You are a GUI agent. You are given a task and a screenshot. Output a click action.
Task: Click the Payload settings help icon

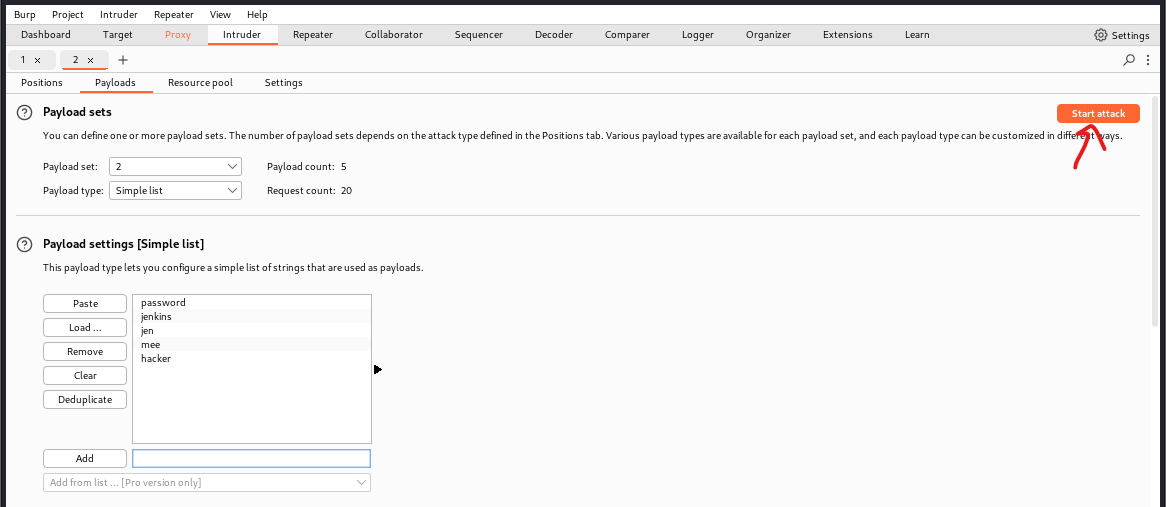25,244
